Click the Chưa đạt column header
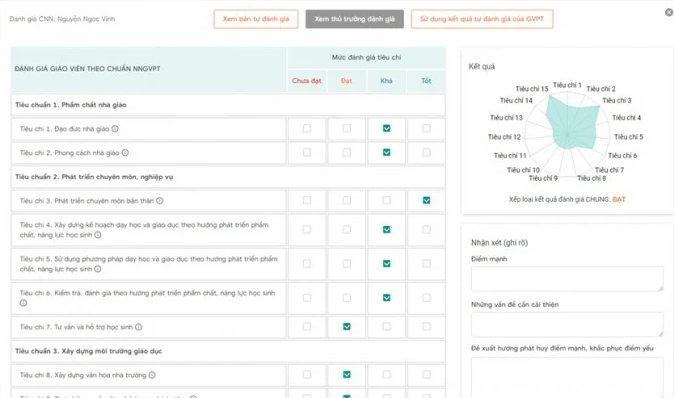This screenshot has height=398, width=674. pos(307,81)
